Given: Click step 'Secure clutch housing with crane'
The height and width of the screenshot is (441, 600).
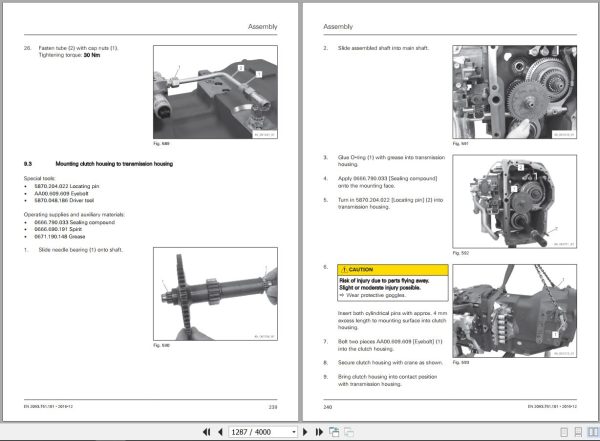Looking at the screenshot, I should 390,363.
